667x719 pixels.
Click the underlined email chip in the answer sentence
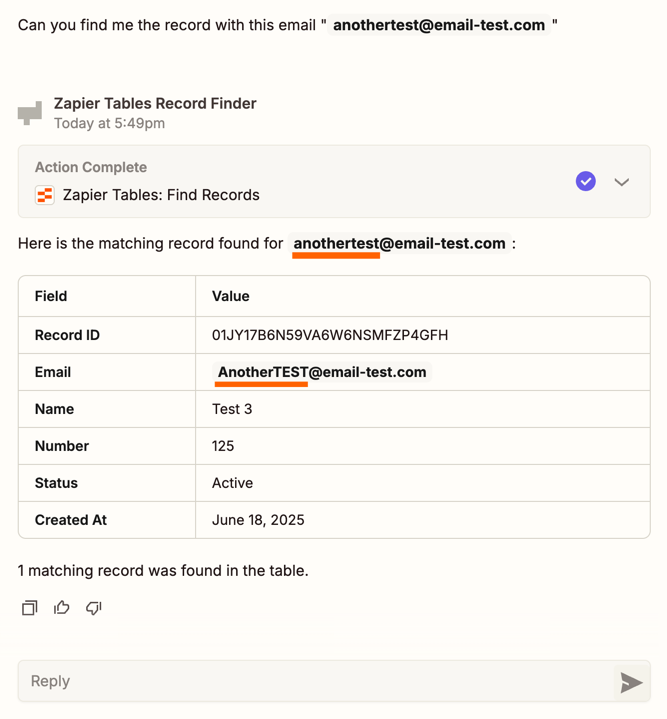pos(399,243)
